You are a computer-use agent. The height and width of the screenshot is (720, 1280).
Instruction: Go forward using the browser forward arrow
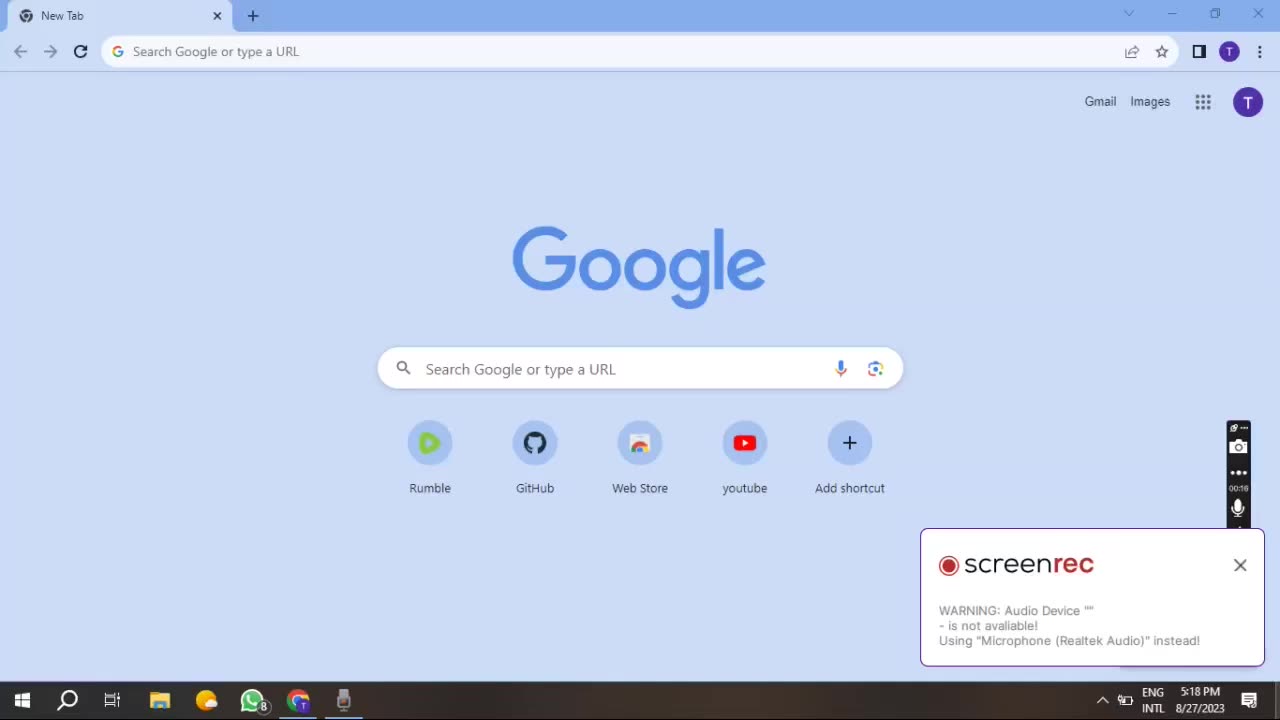[50, 52]
